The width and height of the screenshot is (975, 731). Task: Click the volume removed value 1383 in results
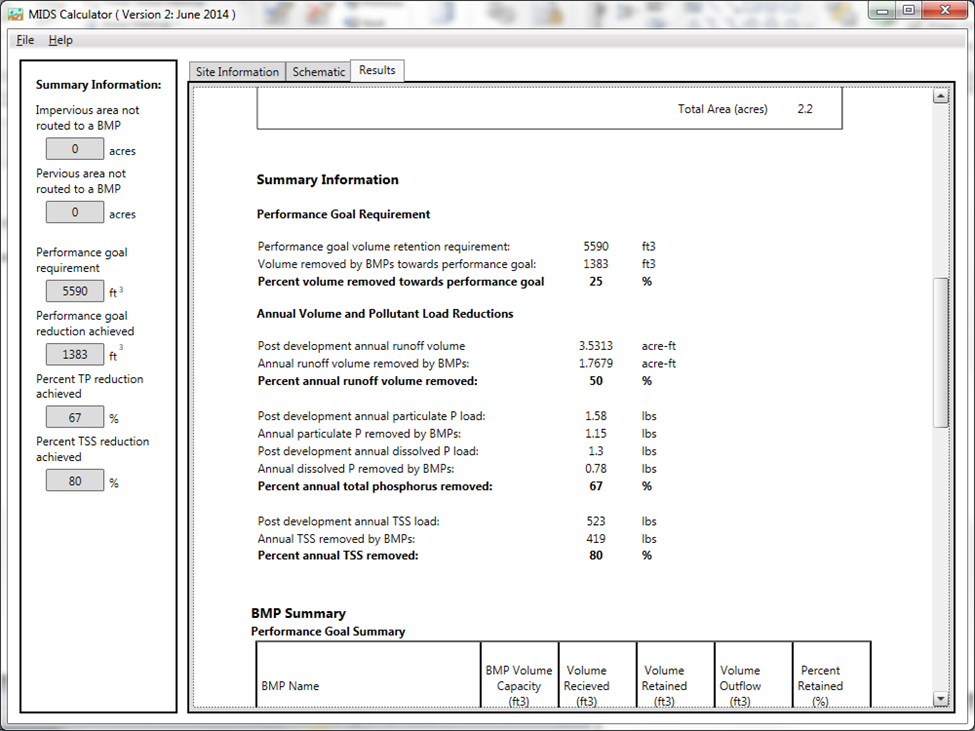(x=596, y=264)
